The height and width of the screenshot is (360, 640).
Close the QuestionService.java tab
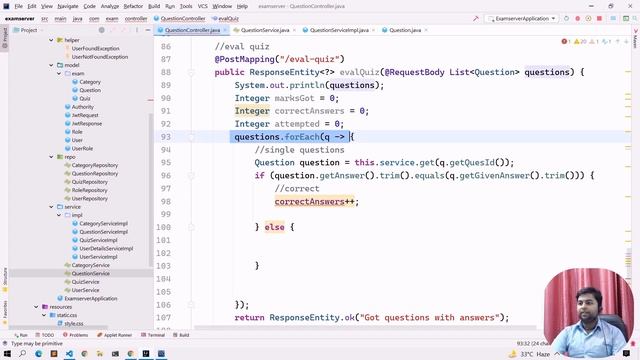[x=294, y=30]
